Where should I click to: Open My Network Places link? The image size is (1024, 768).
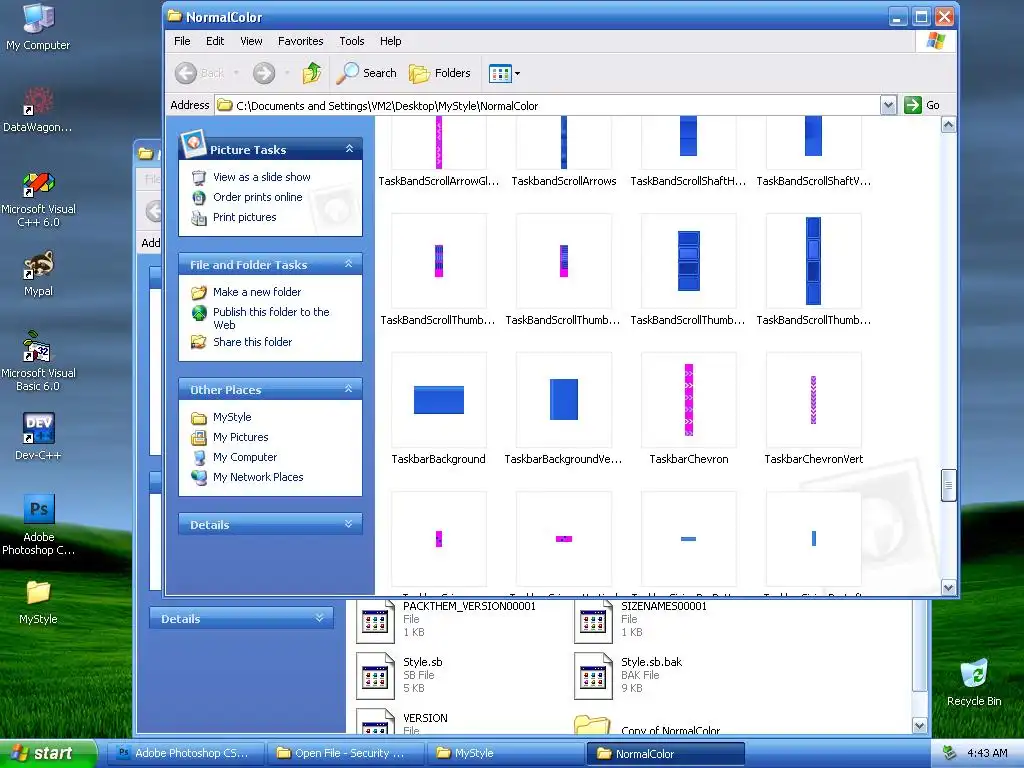tap(258, 477)
